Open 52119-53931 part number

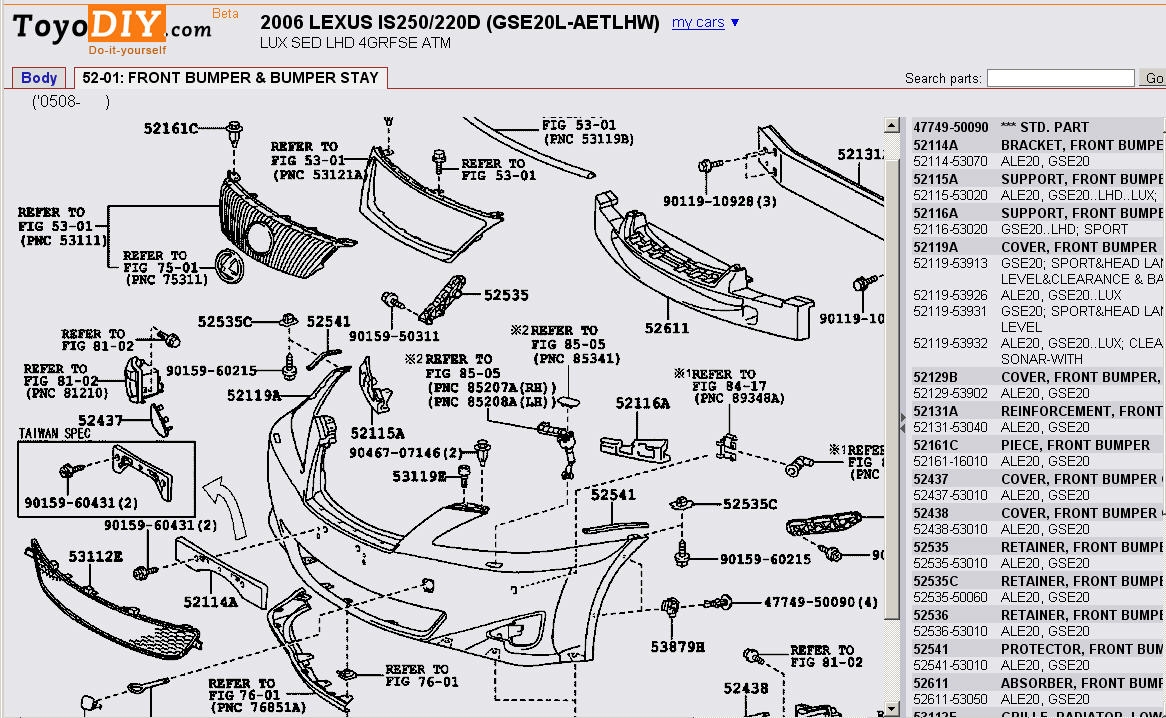[950, 311]
